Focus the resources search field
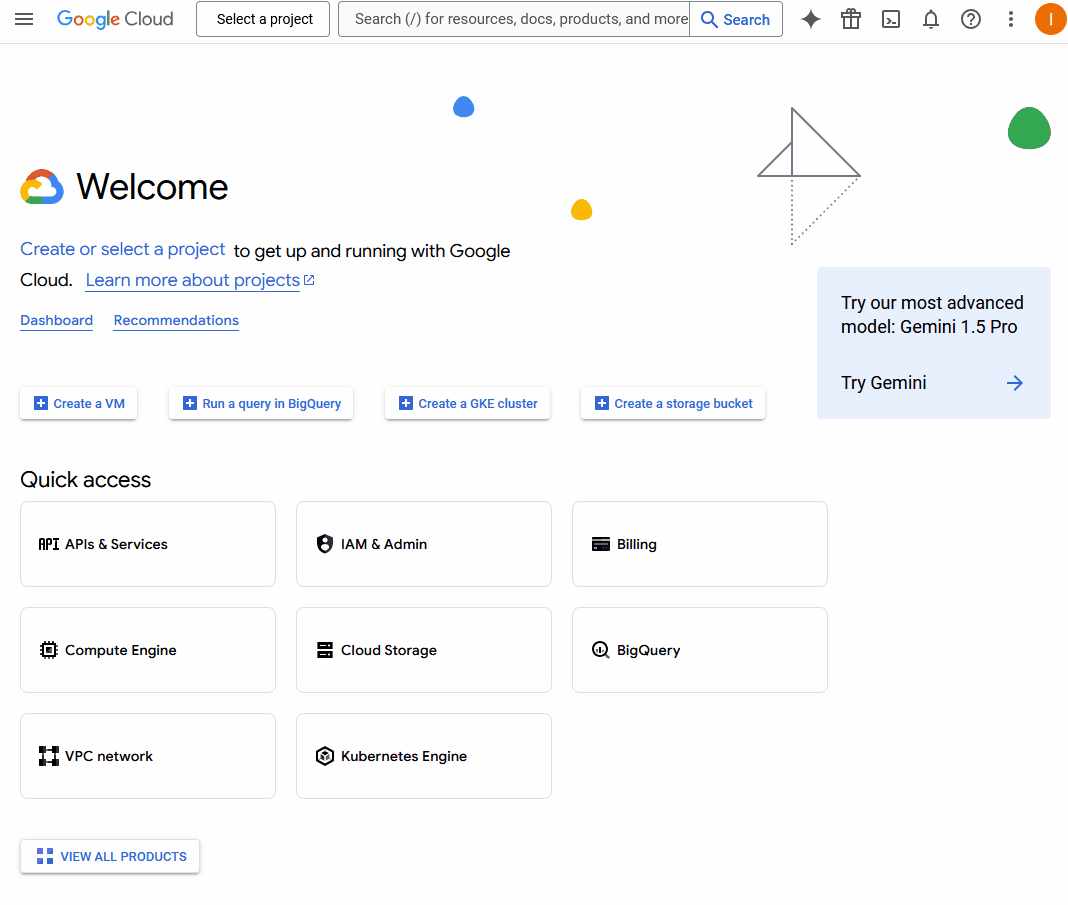Screen dimensions: 1068x905 click(x=514, y=19)
